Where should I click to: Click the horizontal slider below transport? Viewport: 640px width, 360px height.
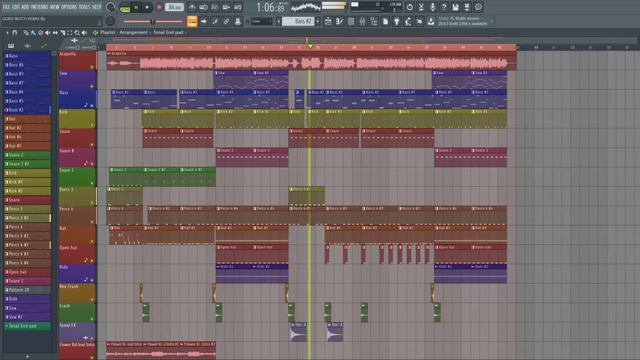153,21
